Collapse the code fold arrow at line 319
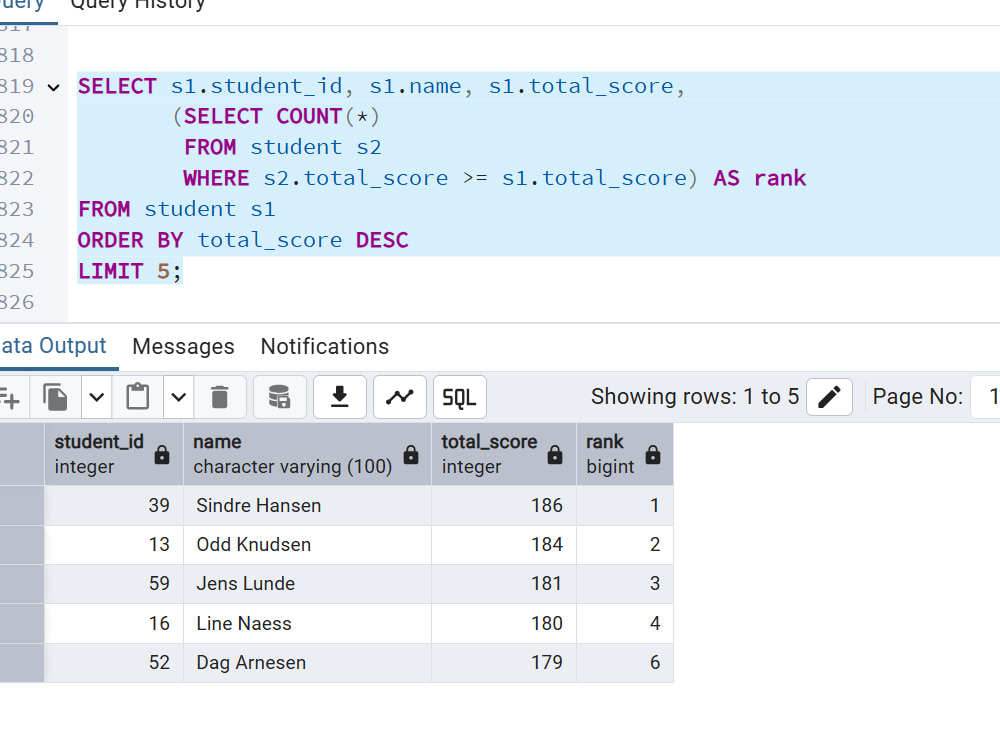1000x750 pixels. [x=54, y=87]
